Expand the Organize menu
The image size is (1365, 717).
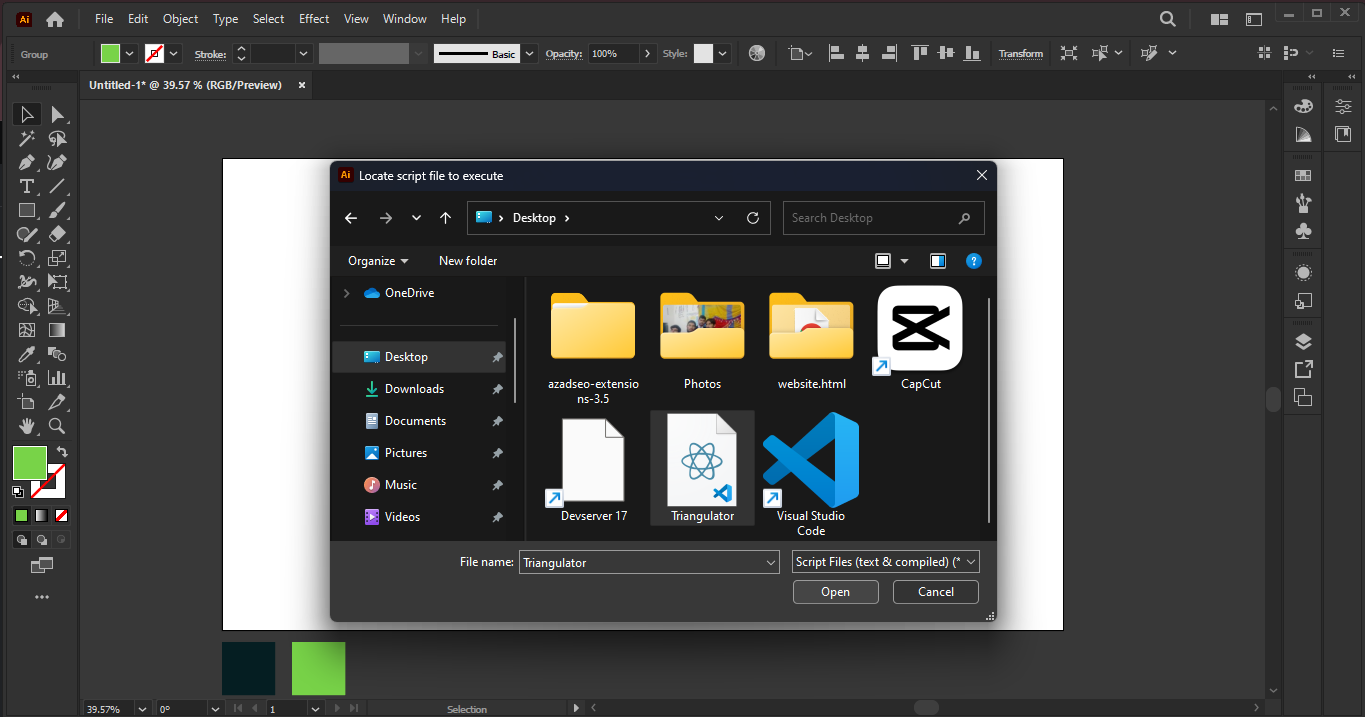(377, 260)
